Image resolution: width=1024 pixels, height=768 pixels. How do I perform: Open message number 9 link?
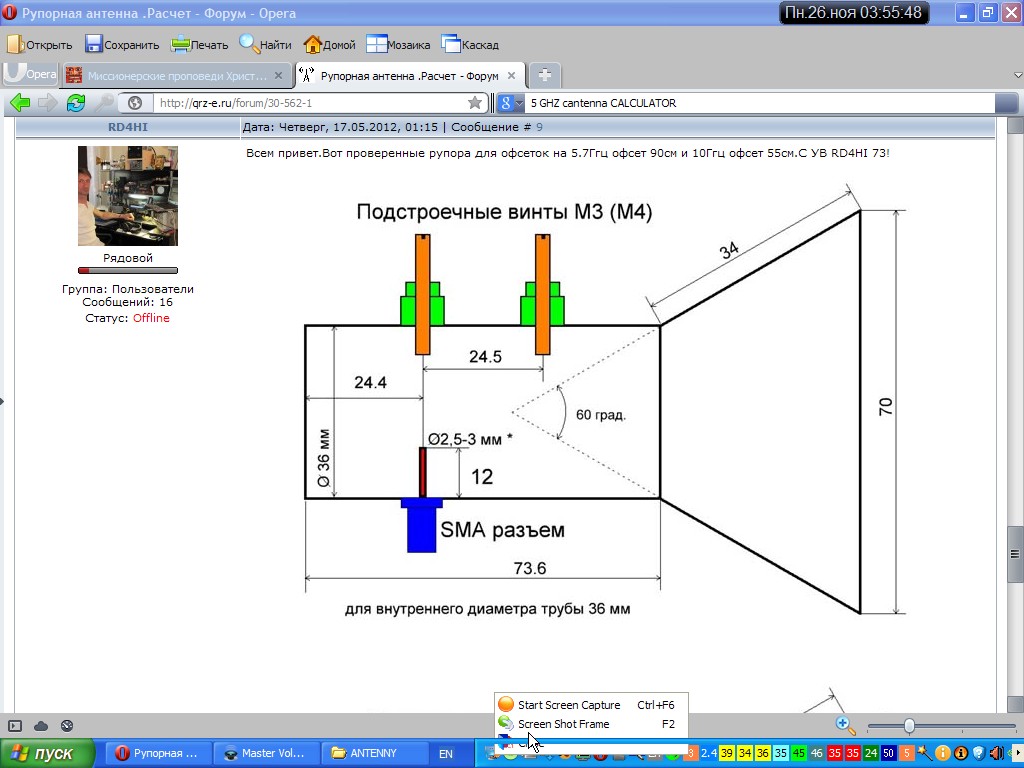click(539, 127)
